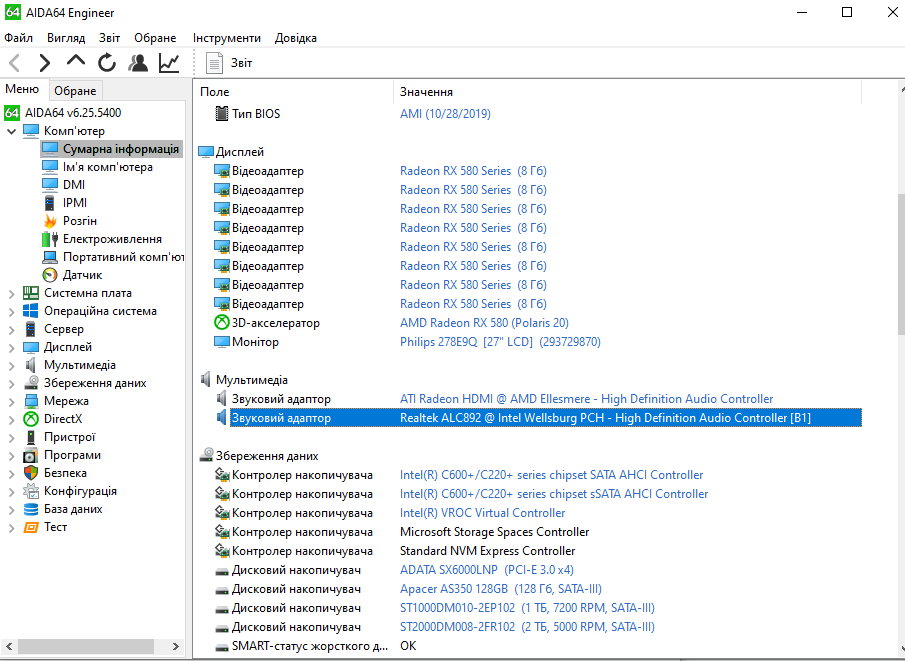Screen dimensions: 905x661
Task: Open user management toolbar icon
Action: click(138, 62)
